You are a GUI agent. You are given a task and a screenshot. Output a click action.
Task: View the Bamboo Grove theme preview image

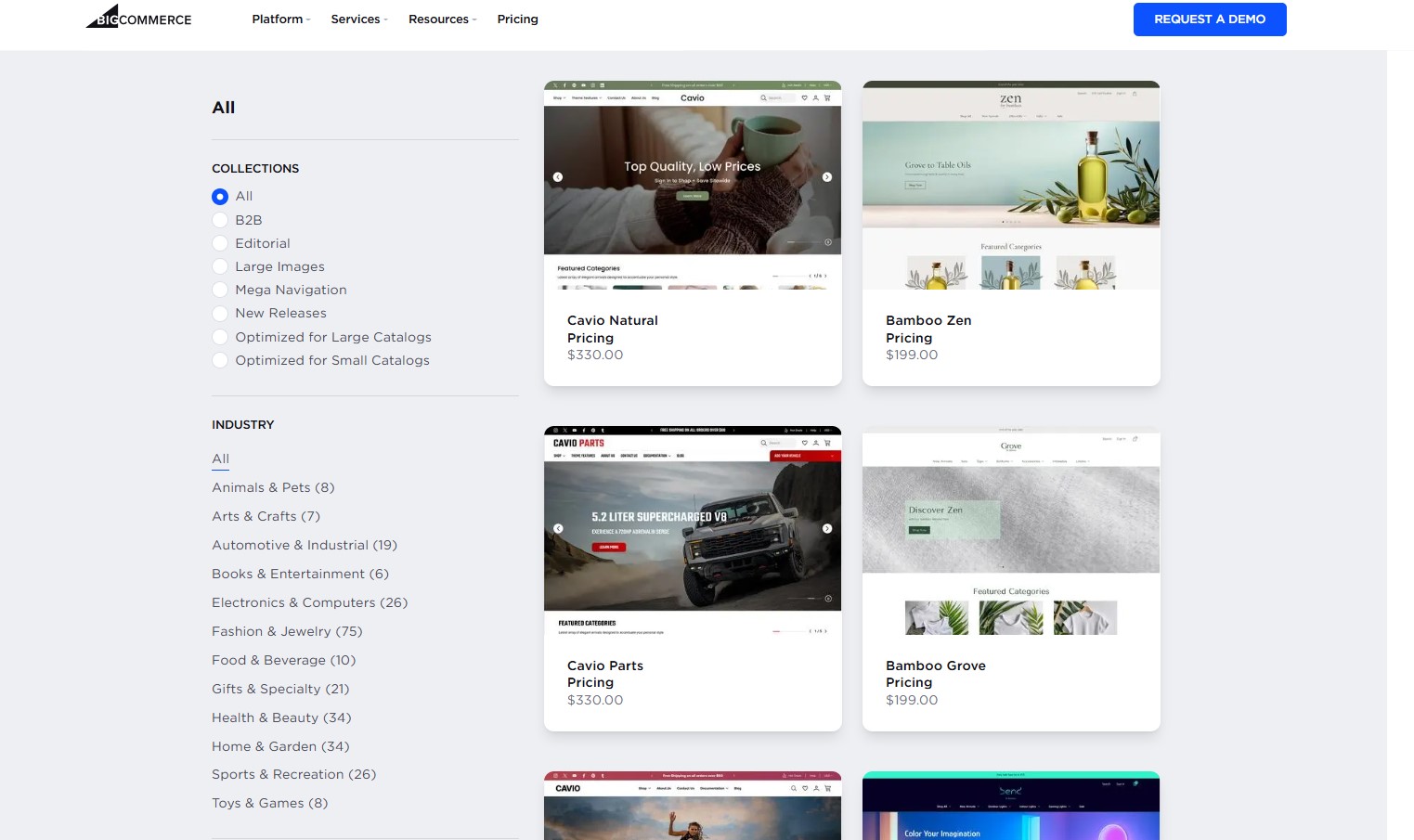(1011, 531)
